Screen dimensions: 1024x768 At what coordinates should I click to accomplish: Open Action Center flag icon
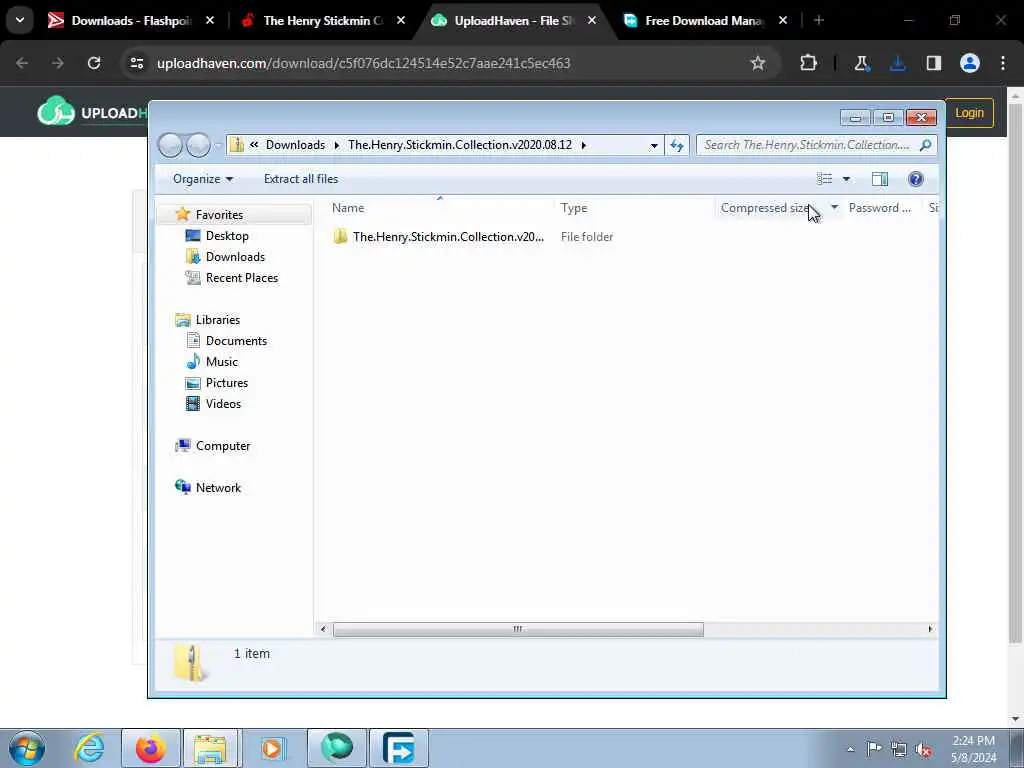click(x=874, y=748)
